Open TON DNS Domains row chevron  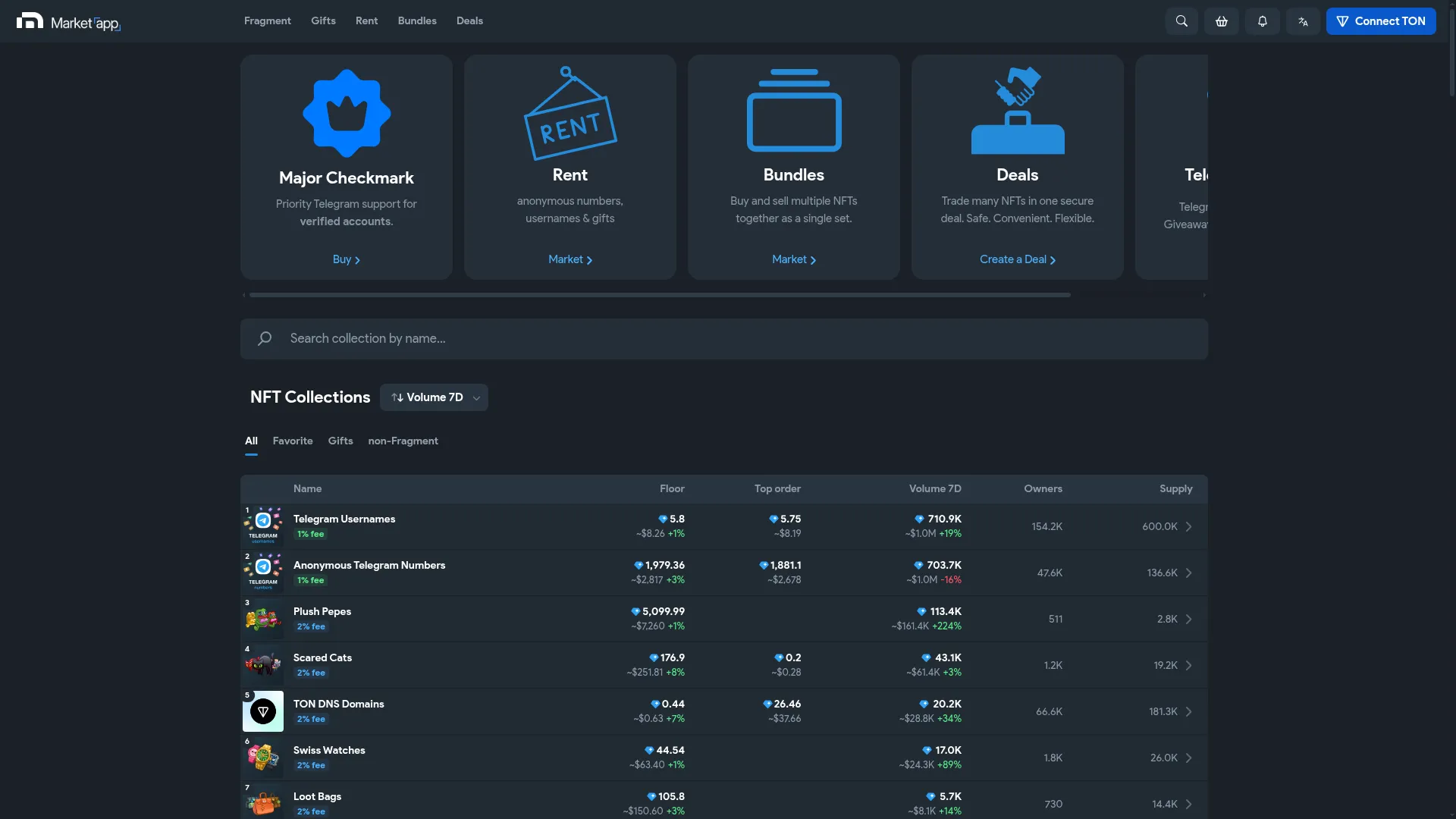pos(1189,711)
